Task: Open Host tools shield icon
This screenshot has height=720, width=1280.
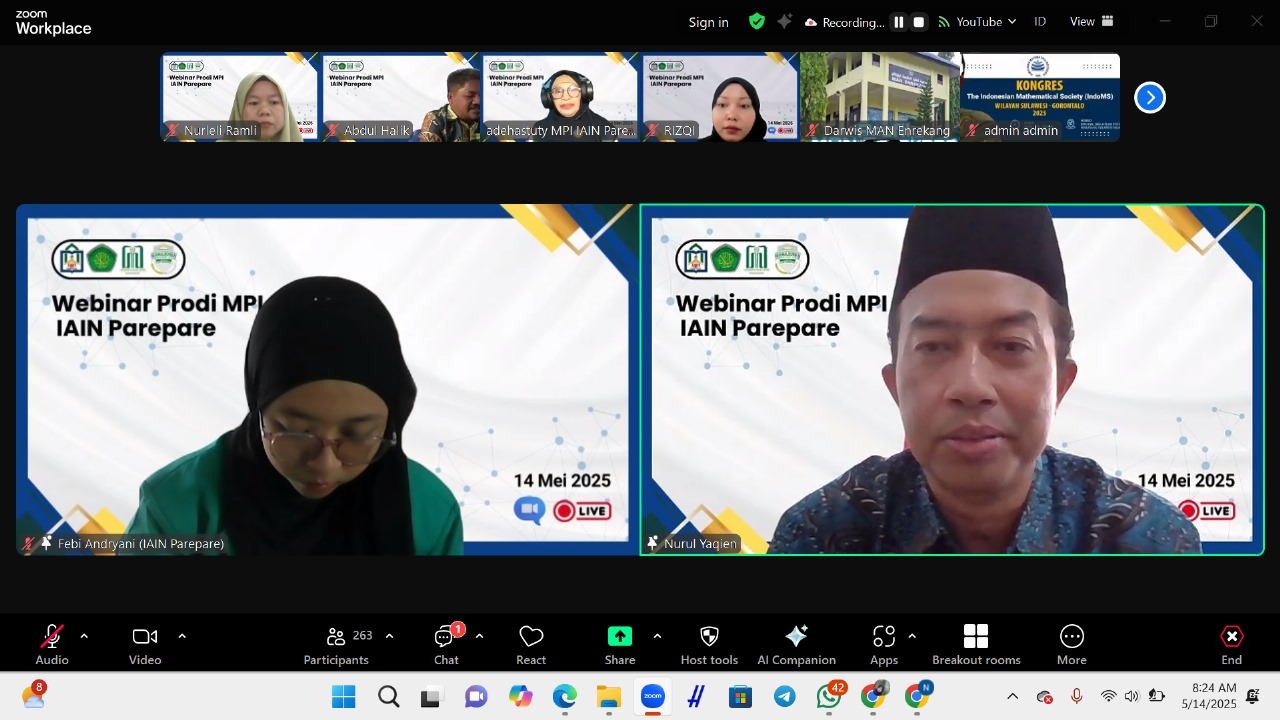Action: coord(709,644)
